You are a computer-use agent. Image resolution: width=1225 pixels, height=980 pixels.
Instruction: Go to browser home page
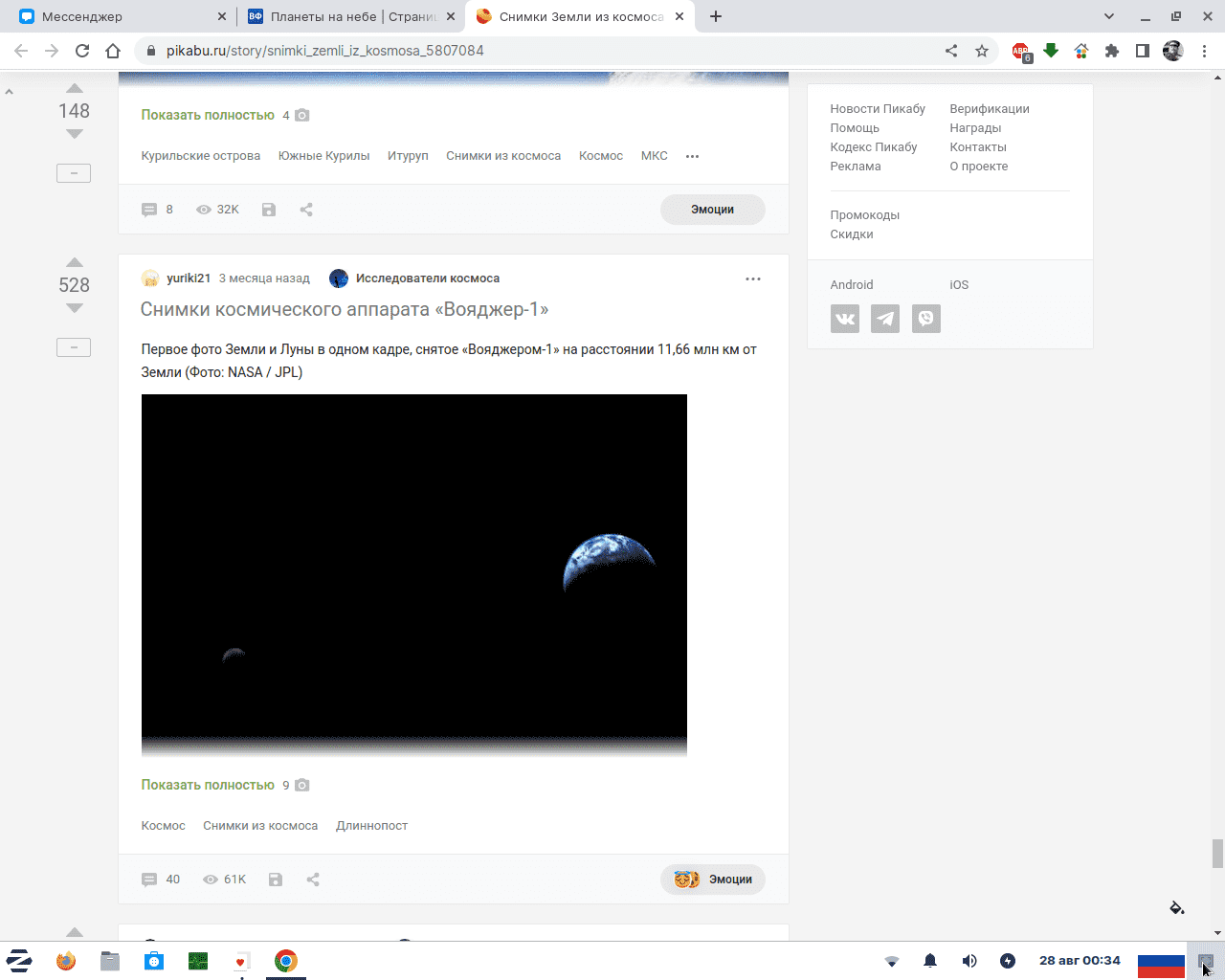coord(113,51)
